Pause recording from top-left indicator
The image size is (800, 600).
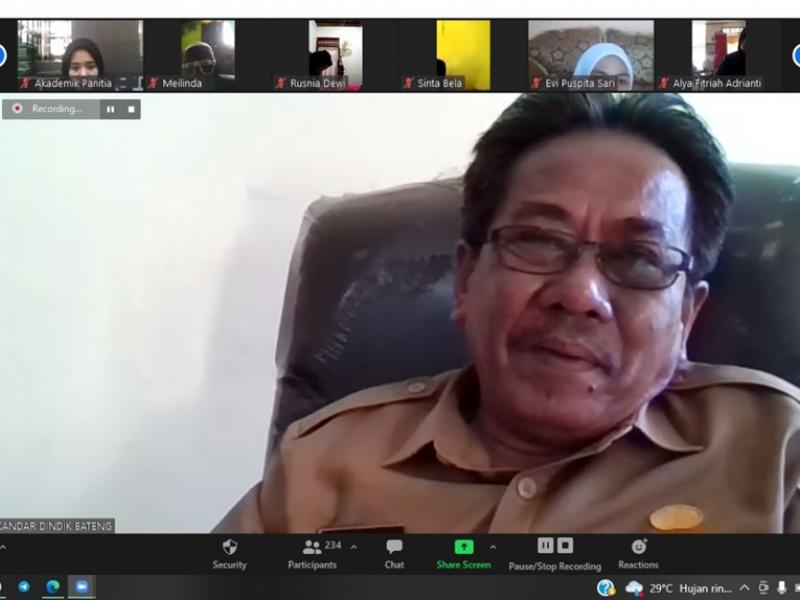click(110, 109)
